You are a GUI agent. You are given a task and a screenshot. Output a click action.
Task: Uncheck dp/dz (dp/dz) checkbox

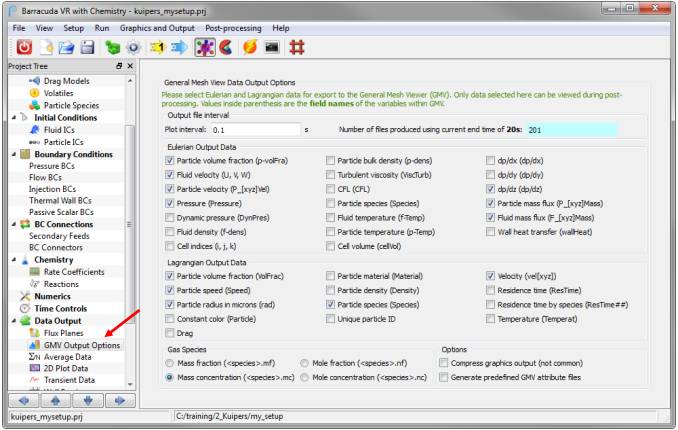pyautogui.click(x=490, y=189)
